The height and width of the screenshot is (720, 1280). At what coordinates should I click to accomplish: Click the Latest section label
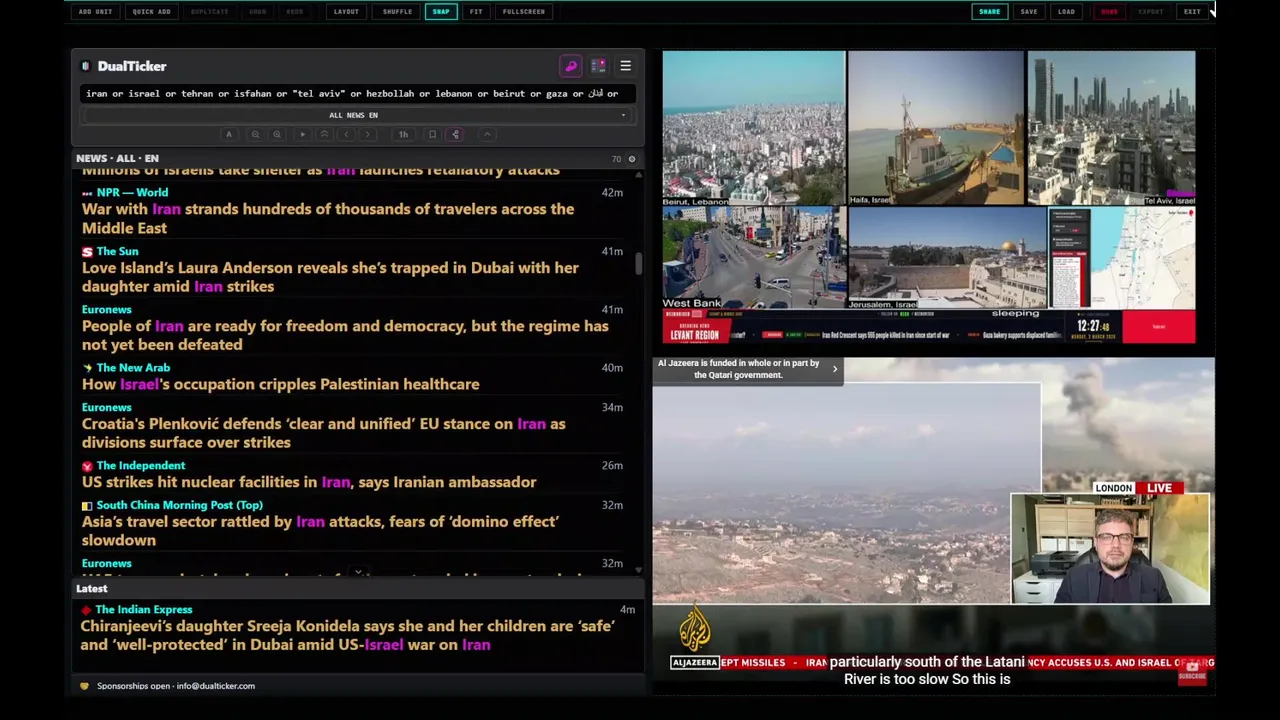[92, 589]
